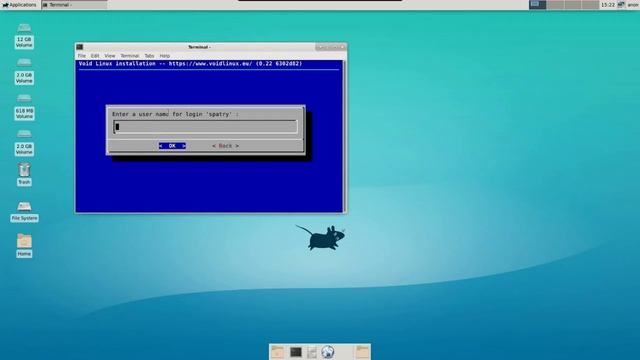Open the File menu in Terminal

click(x=82, y=56)
